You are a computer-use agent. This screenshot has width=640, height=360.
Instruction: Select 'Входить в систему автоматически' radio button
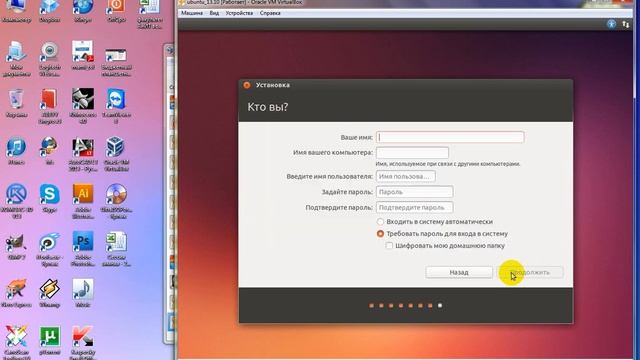(x=380, y=222)
